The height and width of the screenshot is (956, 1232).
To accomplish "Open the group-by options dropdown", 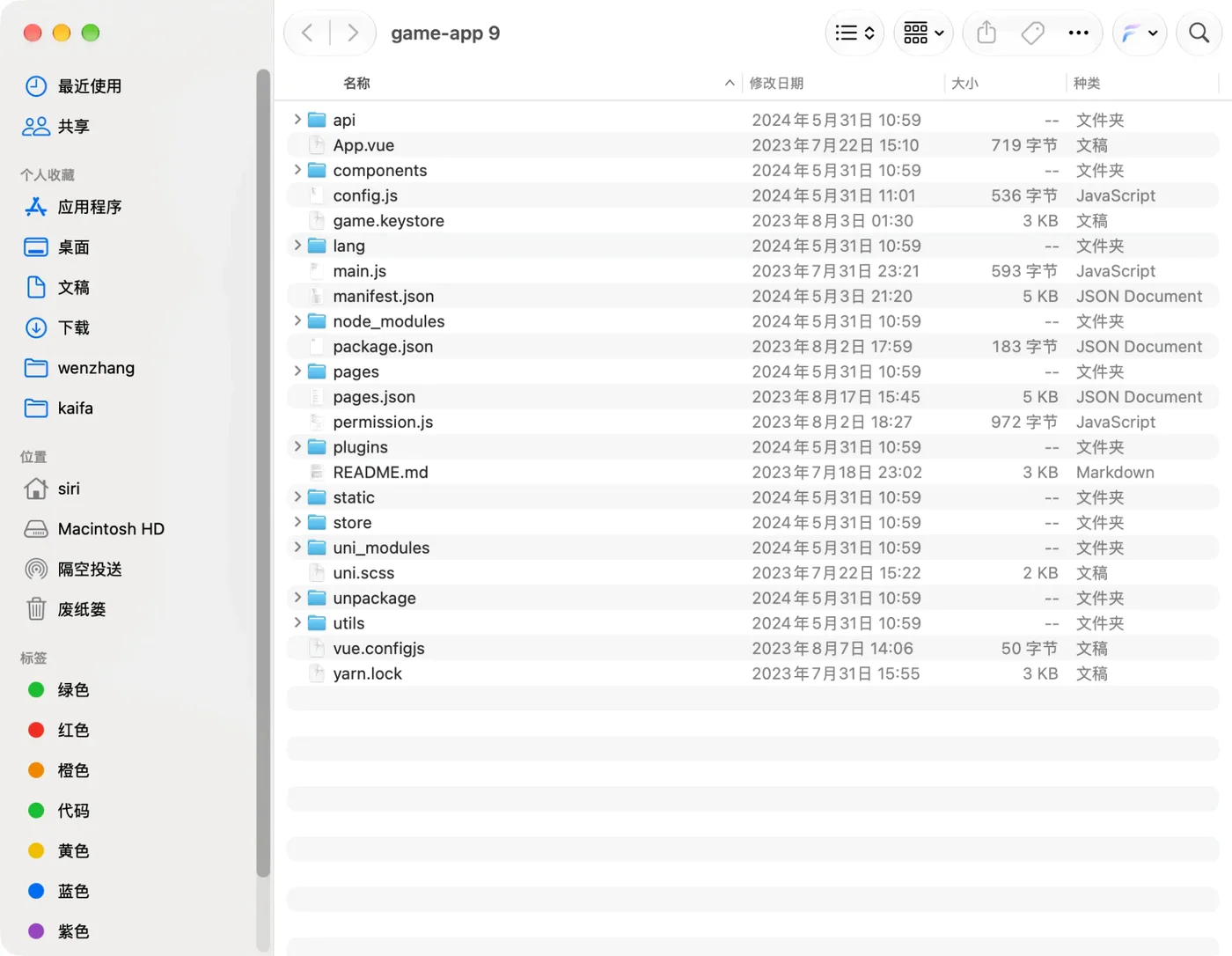I will 923,33.
